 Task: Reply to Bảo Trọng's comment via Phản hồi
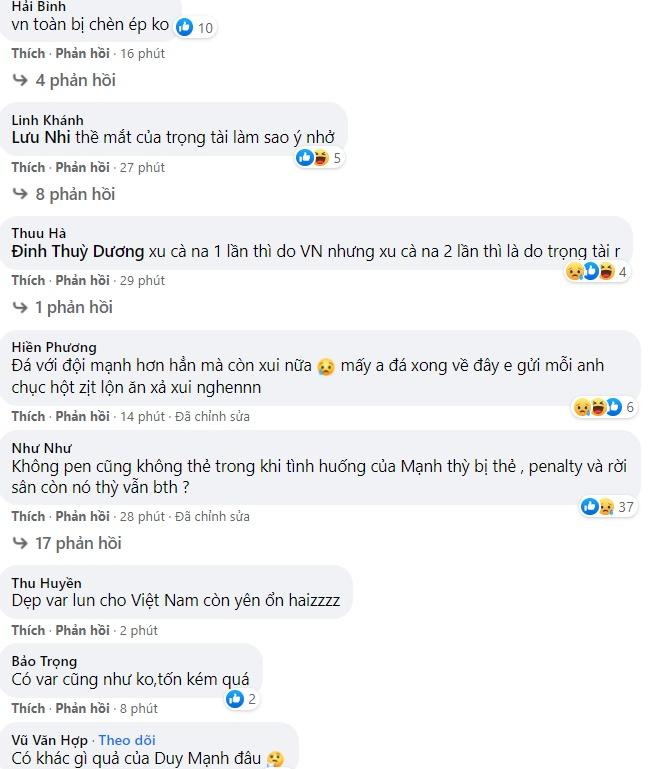82,708
